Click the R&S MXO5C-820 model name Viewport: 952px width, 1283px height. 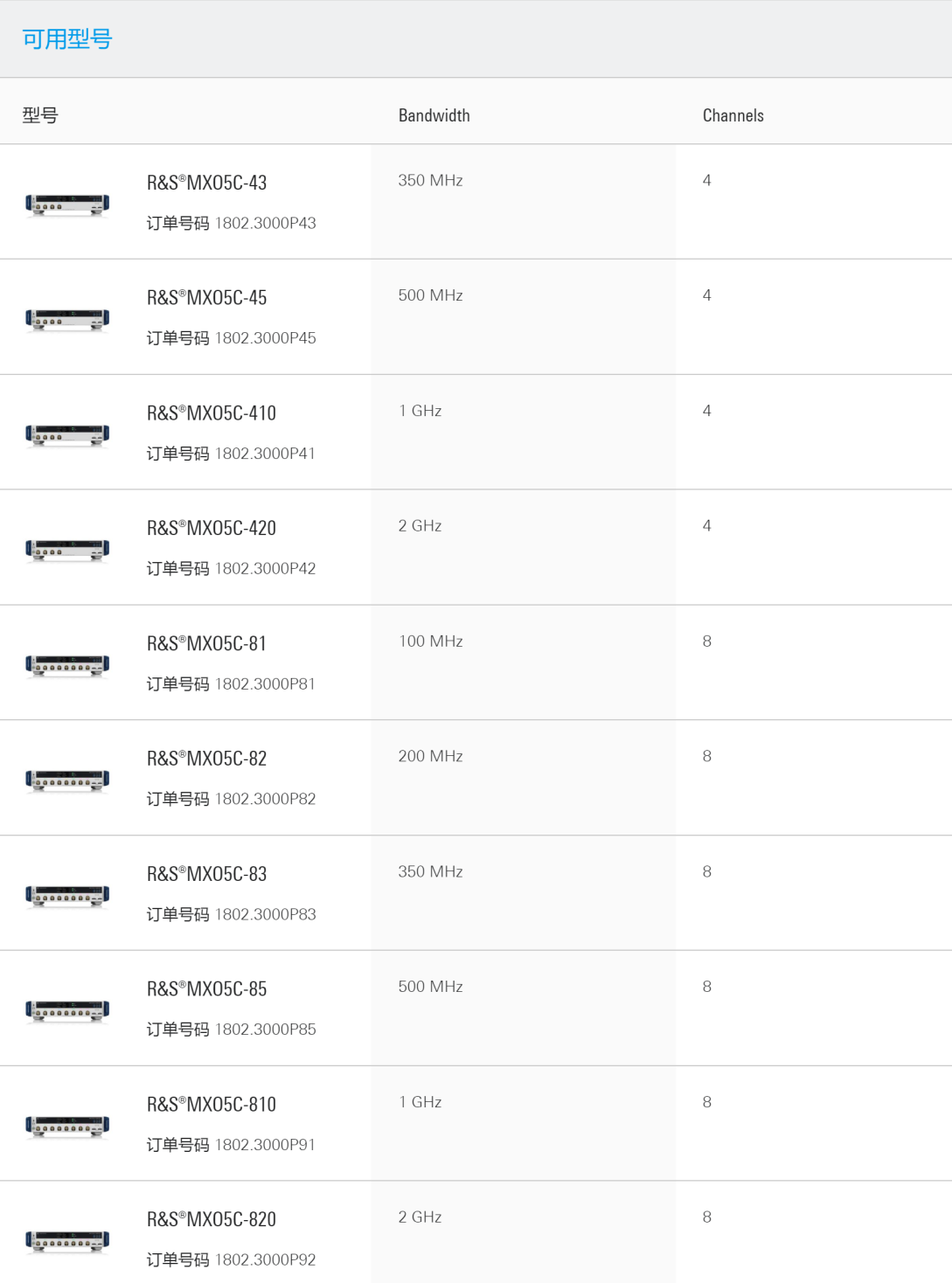[212, 1220]
